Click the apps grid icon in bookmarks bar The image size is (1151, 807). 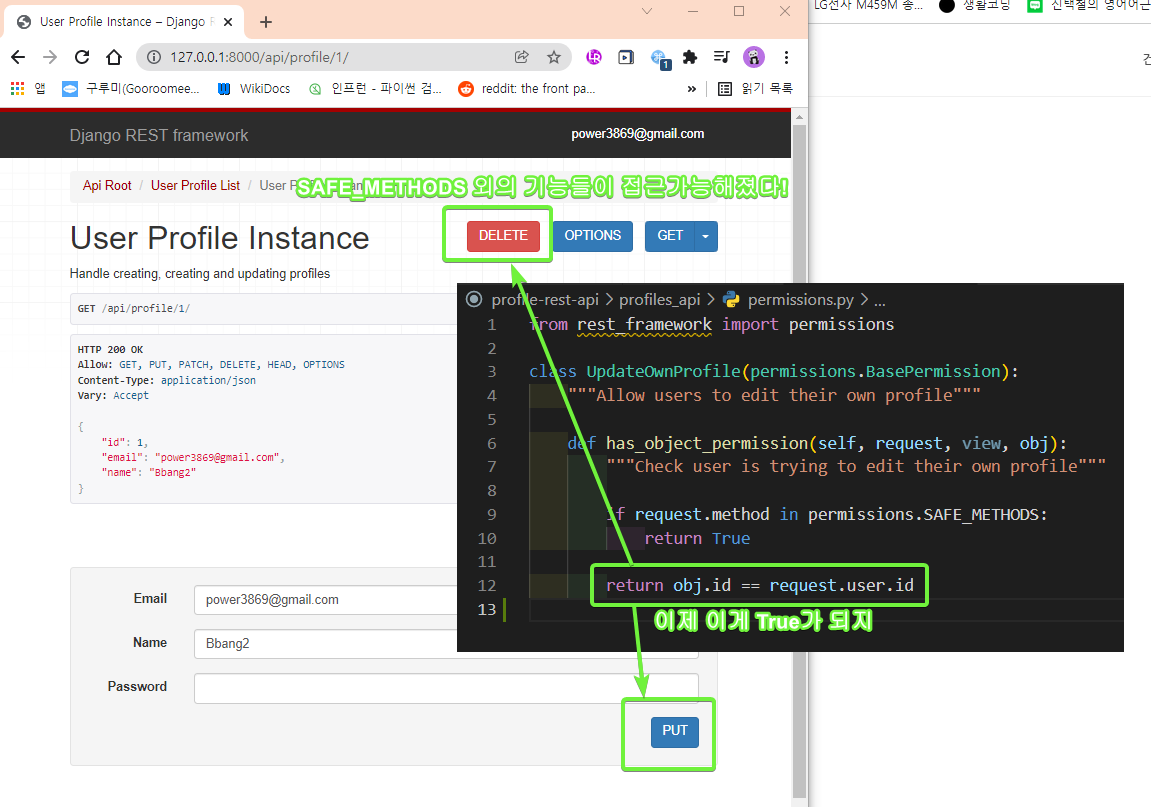click(x=16, y=88)
